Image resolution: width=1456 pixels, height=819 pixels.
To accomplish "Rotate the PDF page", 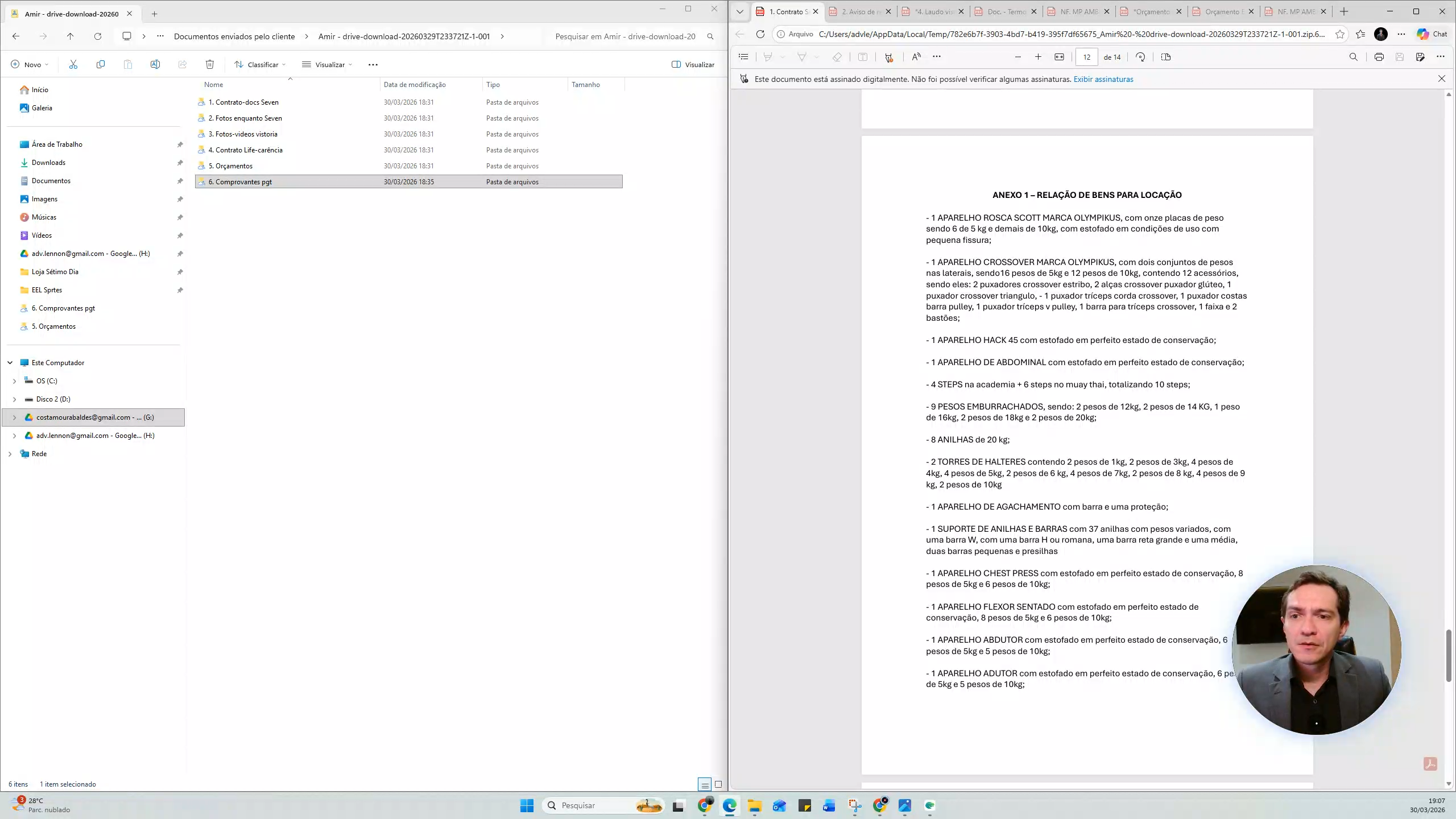I will point(1140,57).
